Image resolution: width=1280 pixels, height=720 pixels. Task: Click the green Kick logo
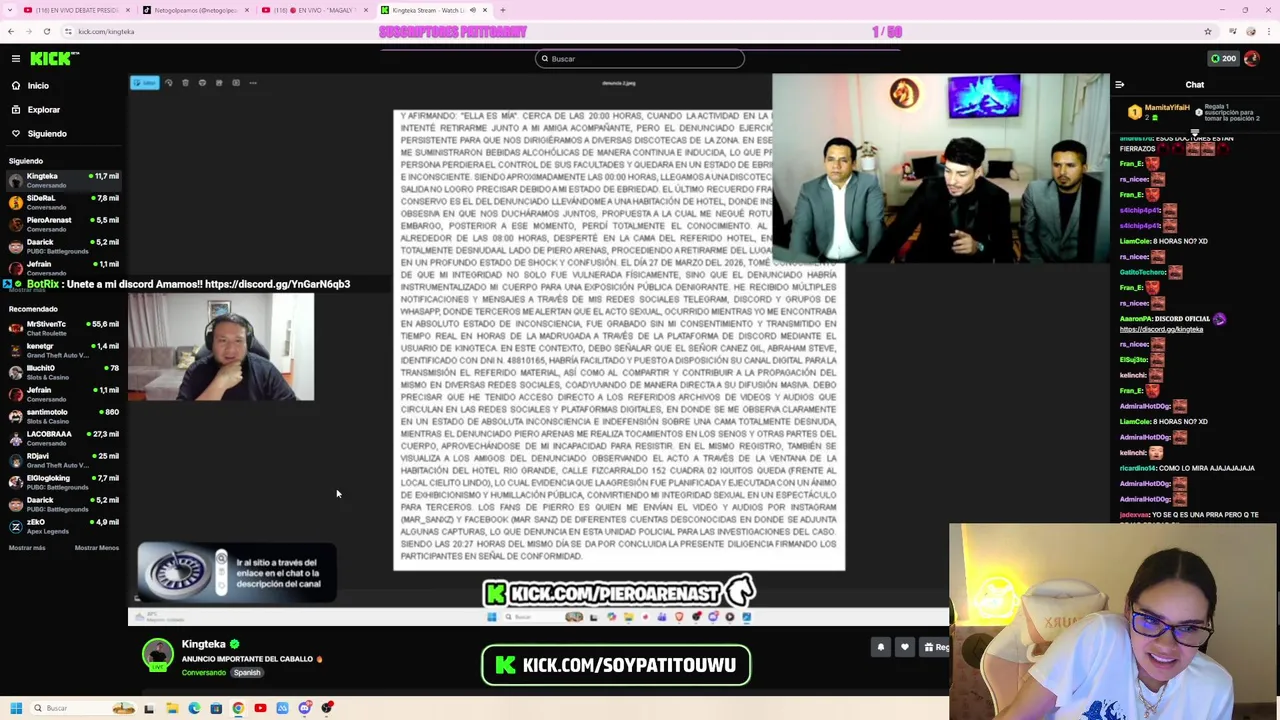coord(50,59)
